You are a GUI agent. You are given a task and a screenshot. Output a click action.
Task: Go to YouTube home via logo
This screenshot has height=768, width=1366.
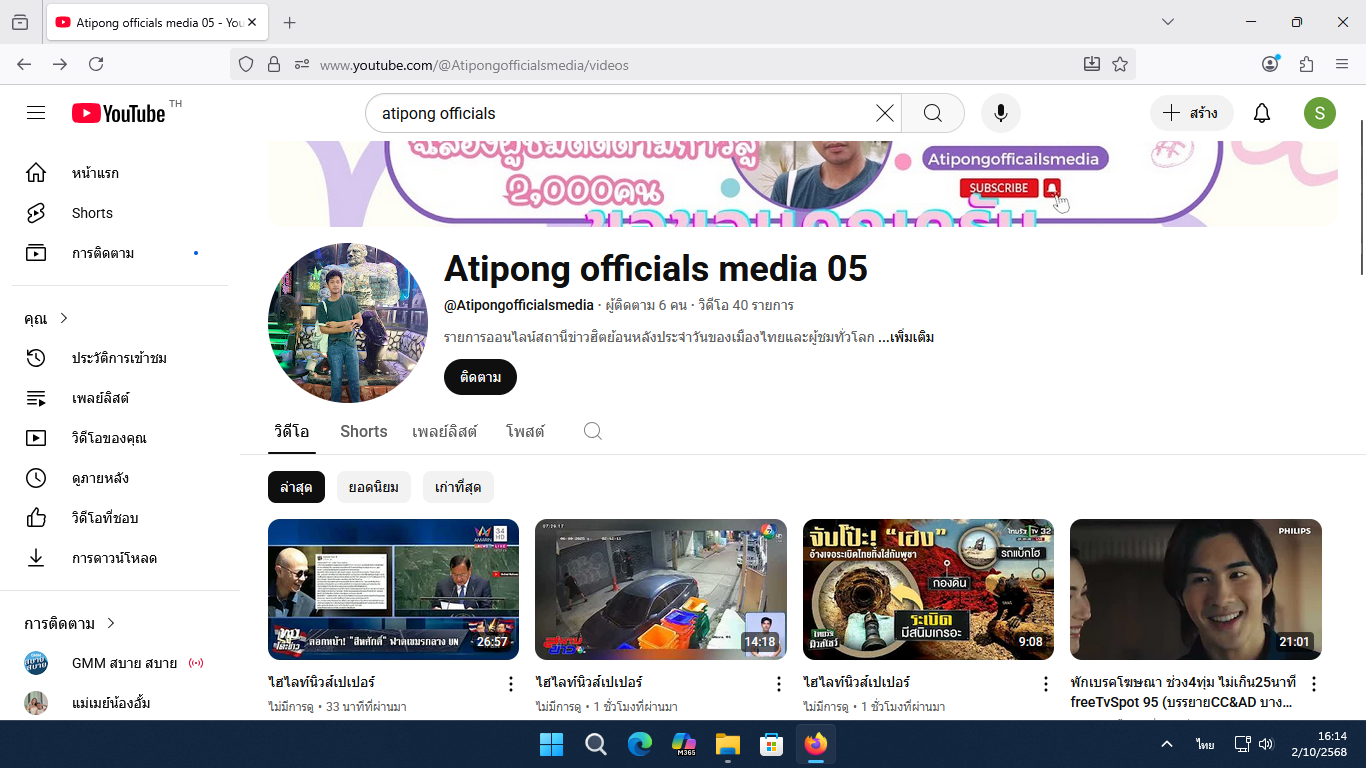tap(119, 113)
